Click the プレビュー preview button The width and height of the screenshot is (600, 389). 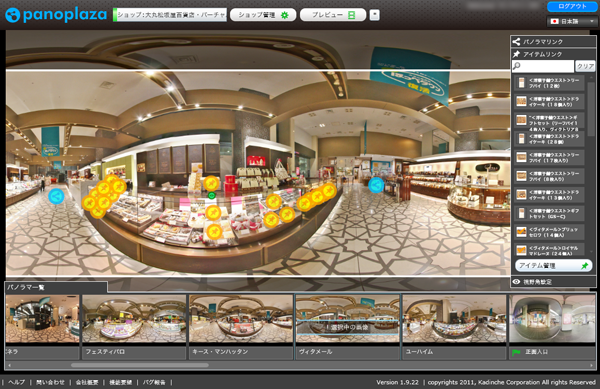[x=333, y=15]
